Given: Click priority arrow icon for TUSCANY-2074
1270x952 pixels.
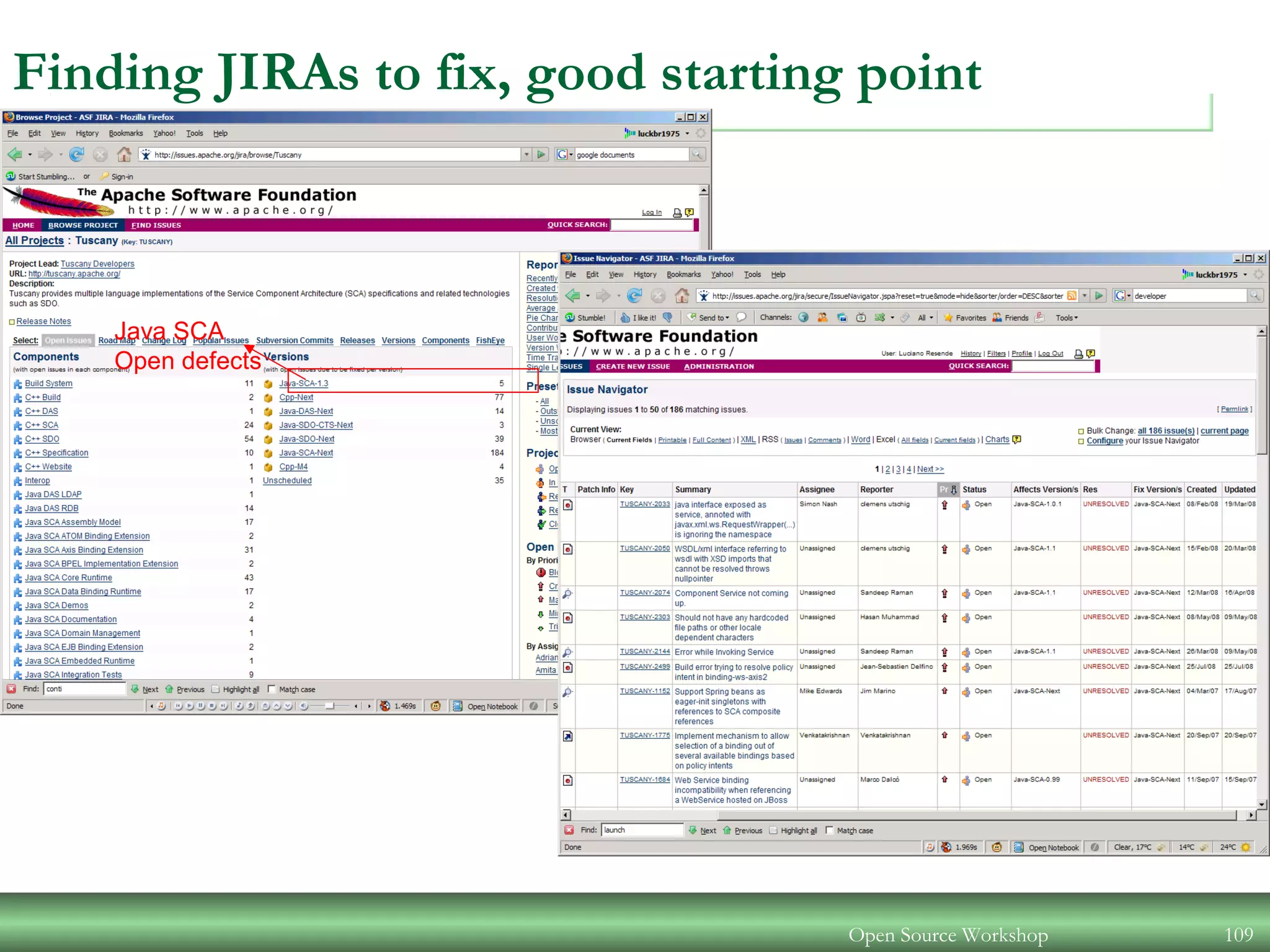Looking at the screenshot, I should [944, 593].
